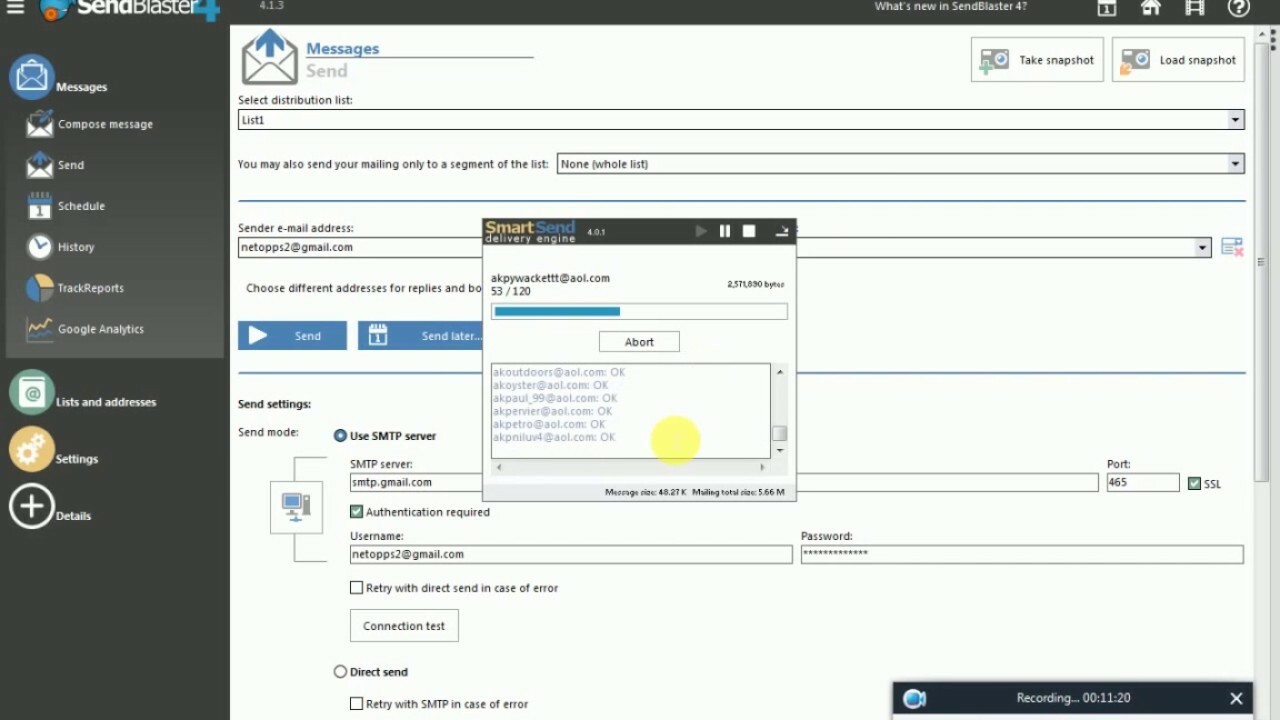Open Schedule in the sidebar
Screen dimensions: 1280x720
[81, 206]
